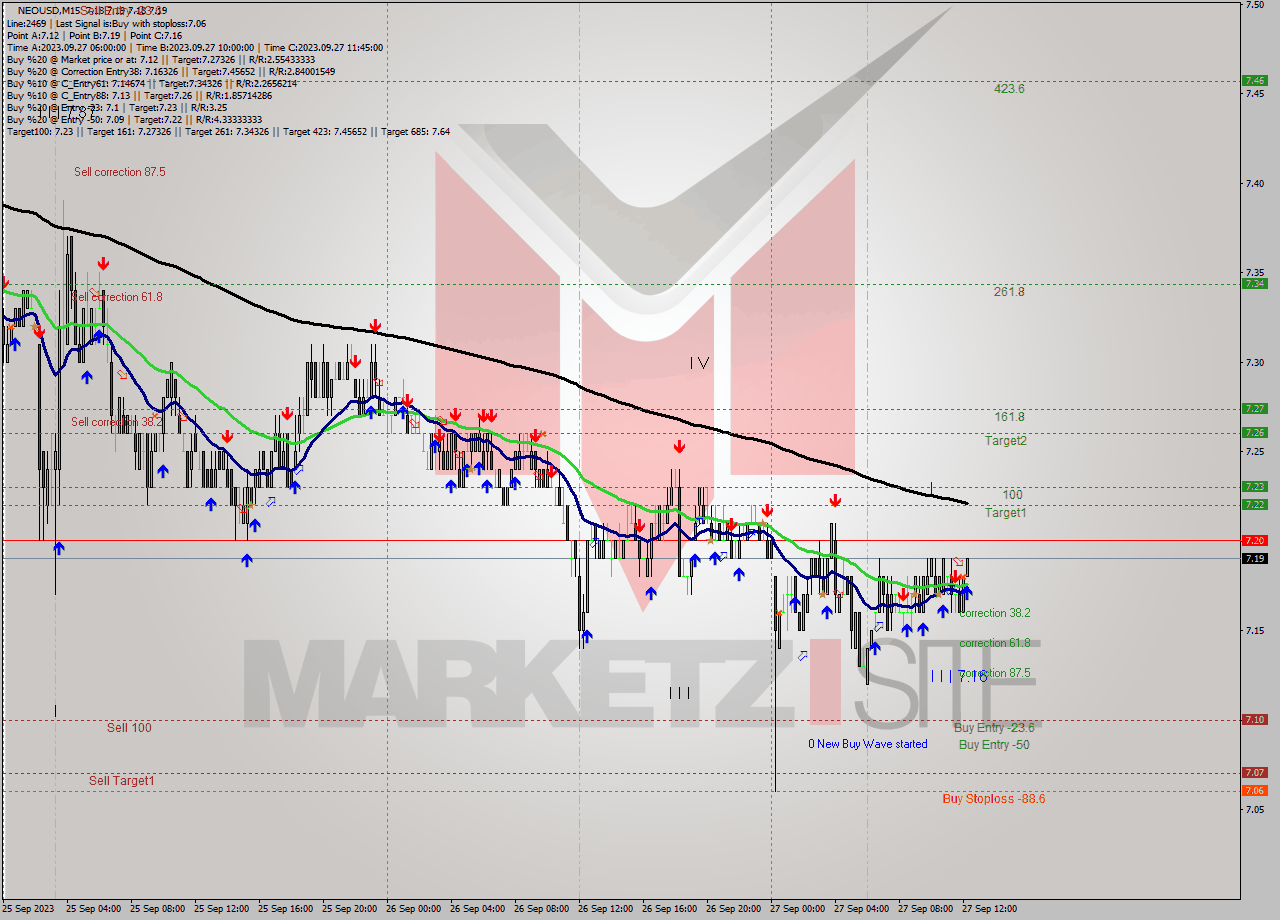
Task: Click the dark red 7.07 price tag
Action: tap(1254, 773)
